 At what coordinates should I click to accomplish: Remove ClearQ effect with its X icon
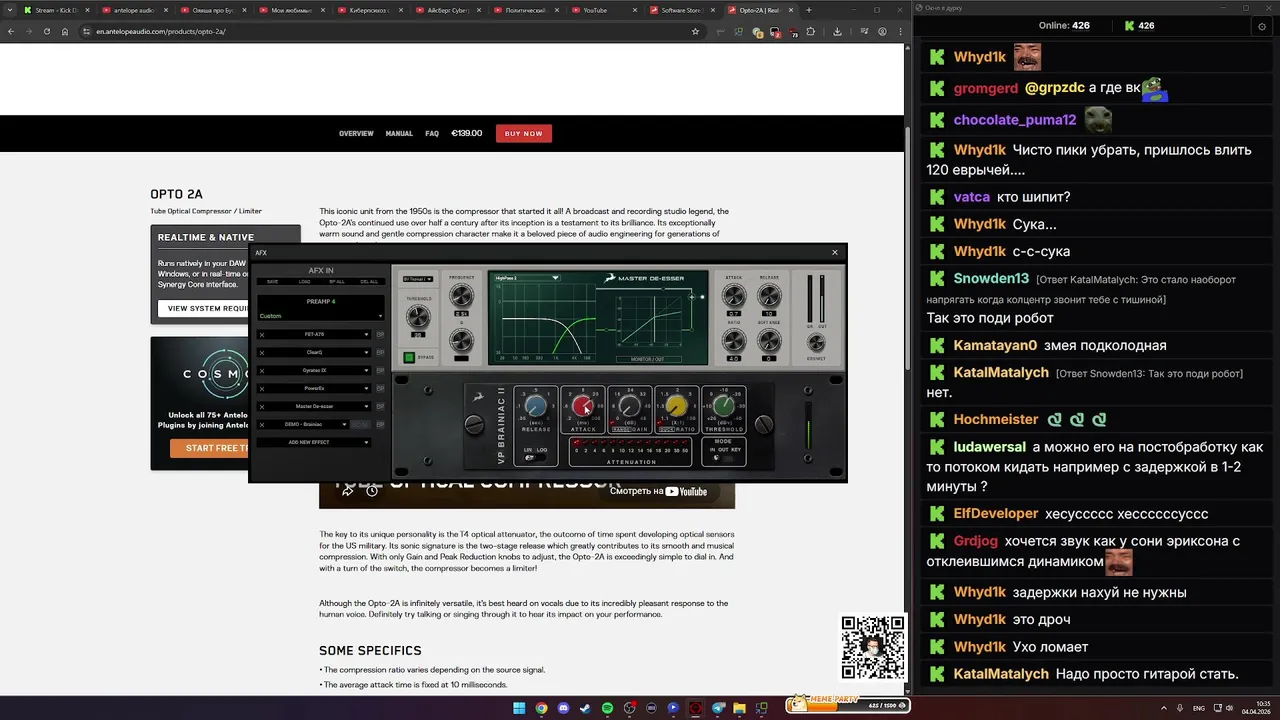click(262, 353)
